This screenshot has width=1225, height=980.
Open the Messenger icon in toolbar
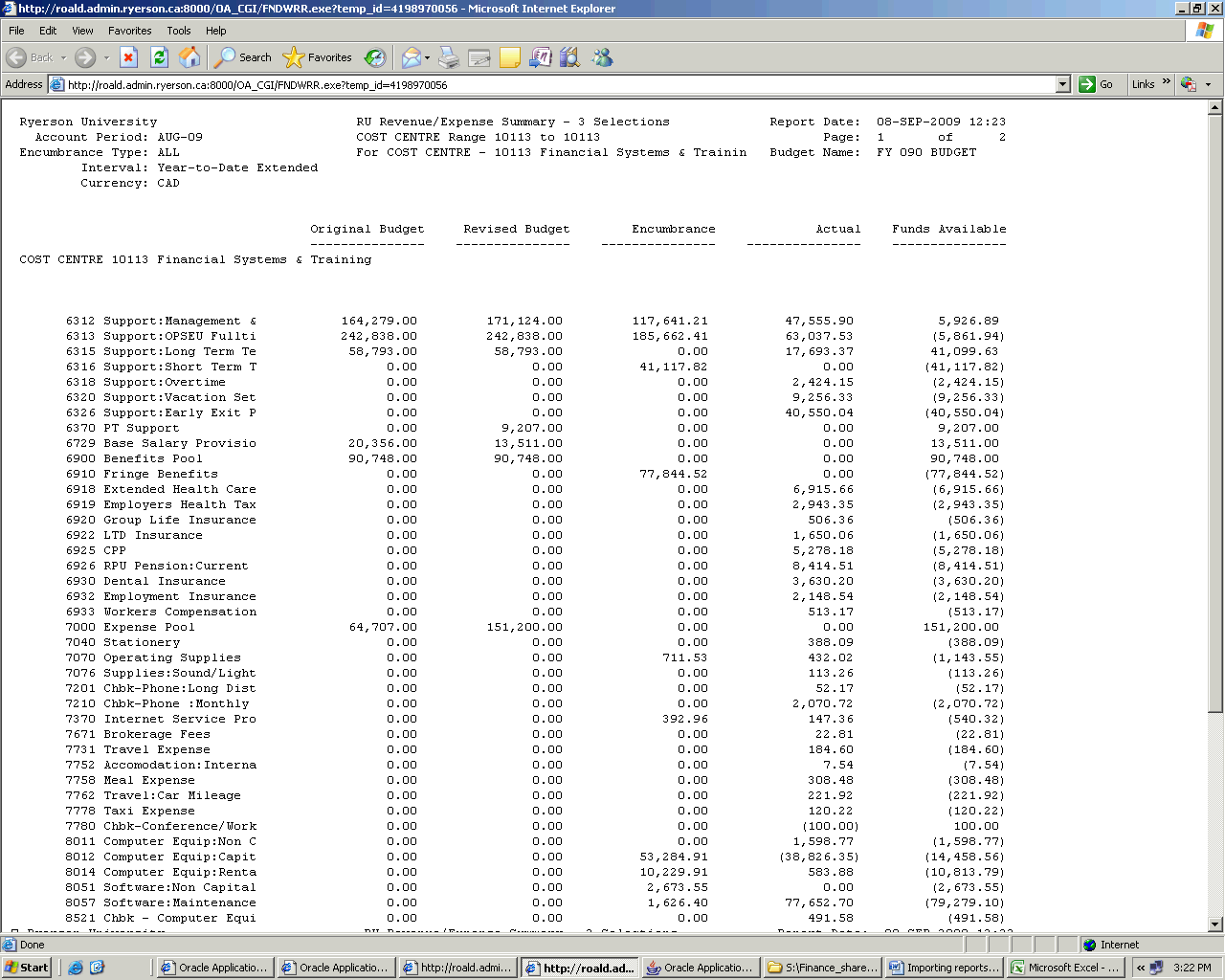[602, 57]
